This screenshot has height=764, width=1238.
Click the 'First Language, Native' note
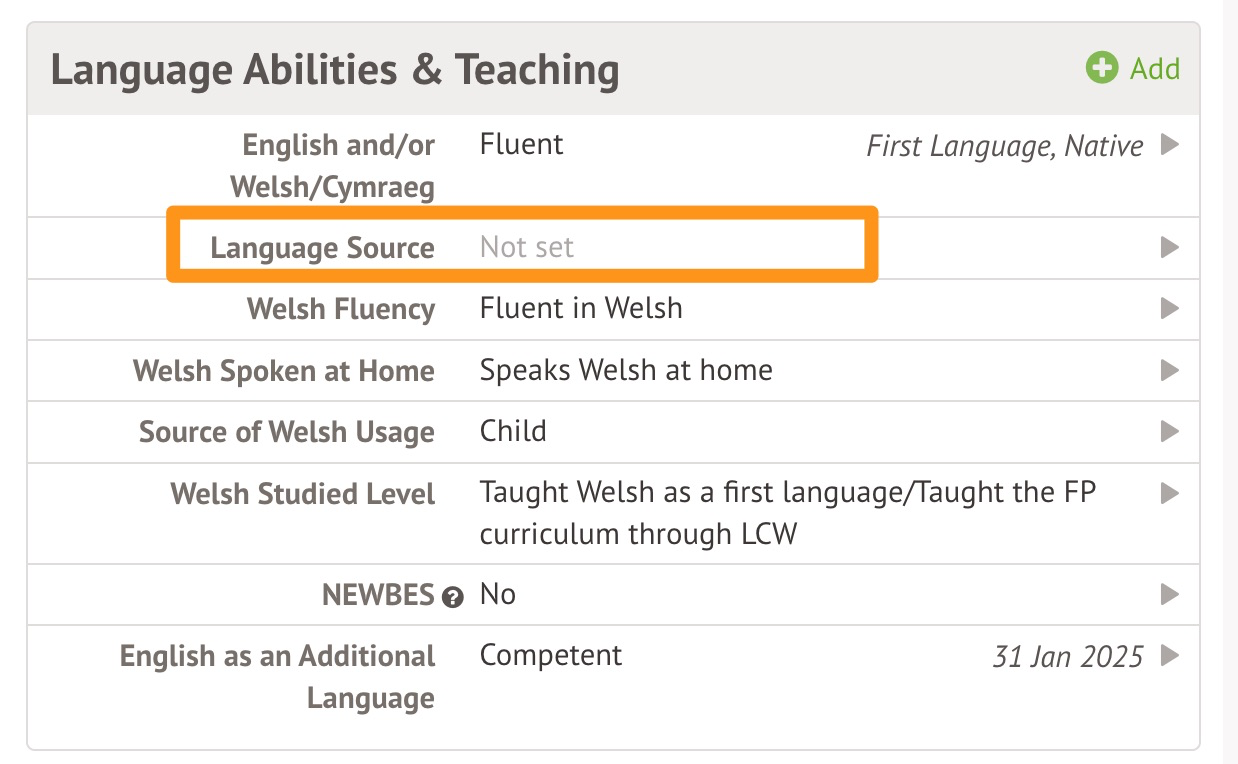tap(1004, 146)
